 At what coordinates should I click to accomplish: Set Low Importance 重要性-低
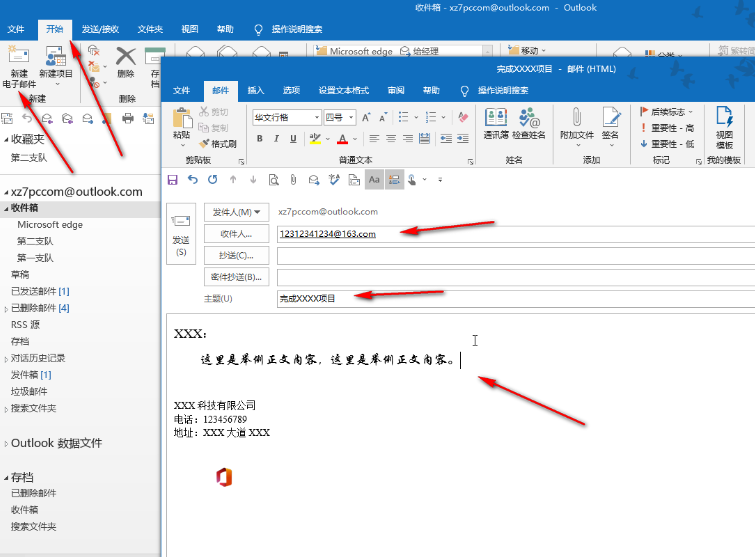(x=667, y=143)
